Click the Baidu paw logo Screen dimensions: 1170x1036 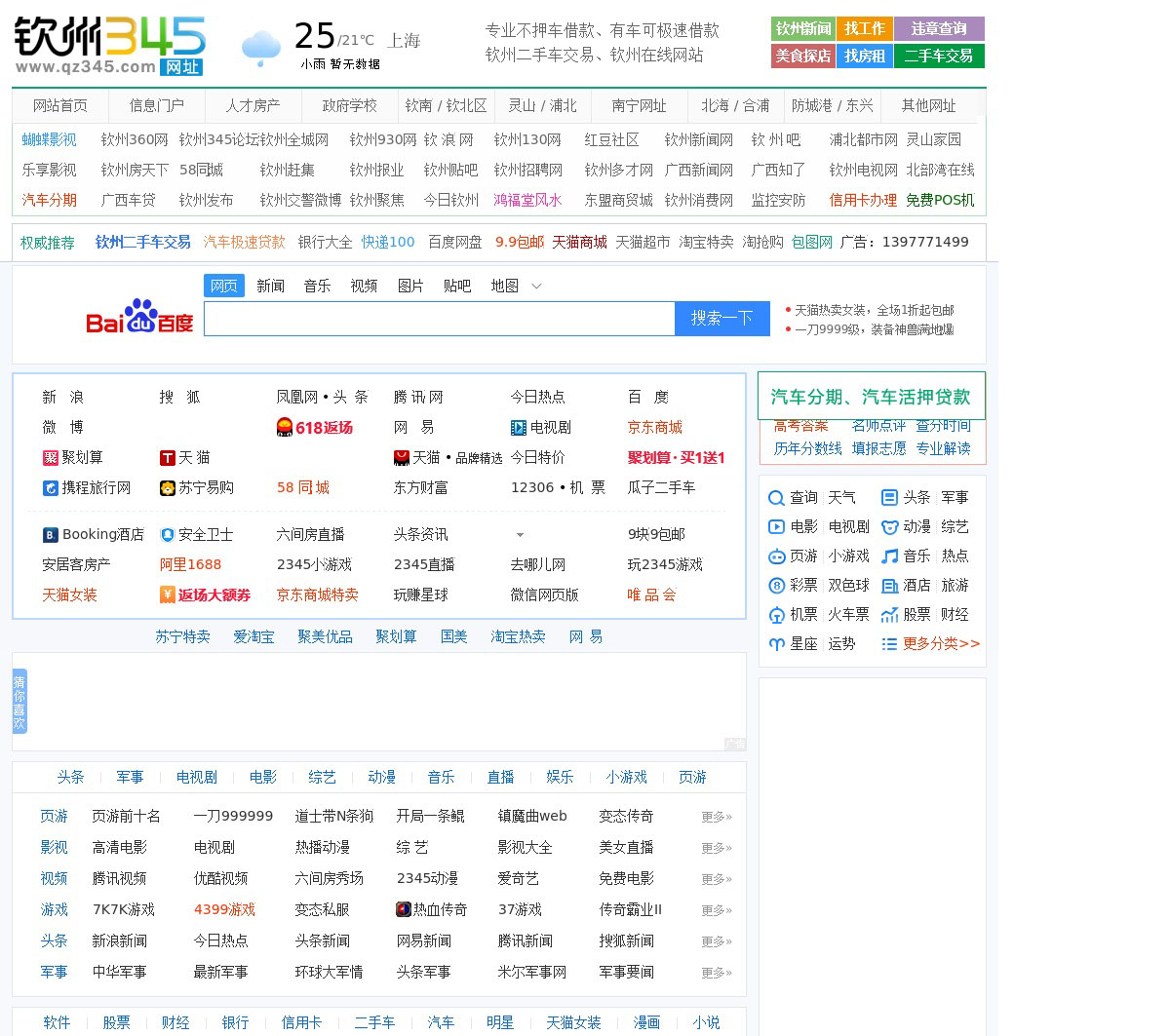pos(139,317)
